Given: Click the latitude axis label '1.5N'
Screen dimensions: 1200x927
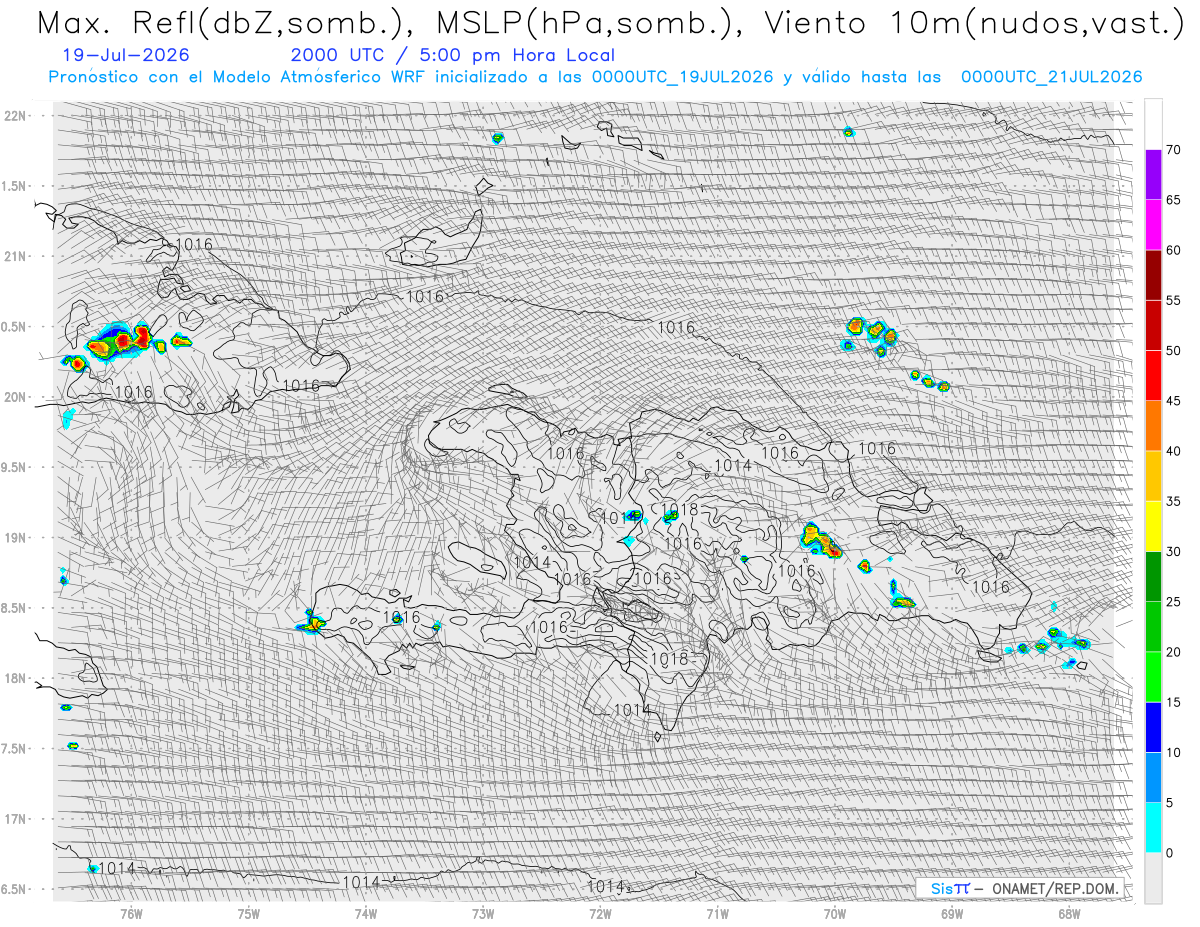Looking at the screenshot, I should [x=15, y=186].
